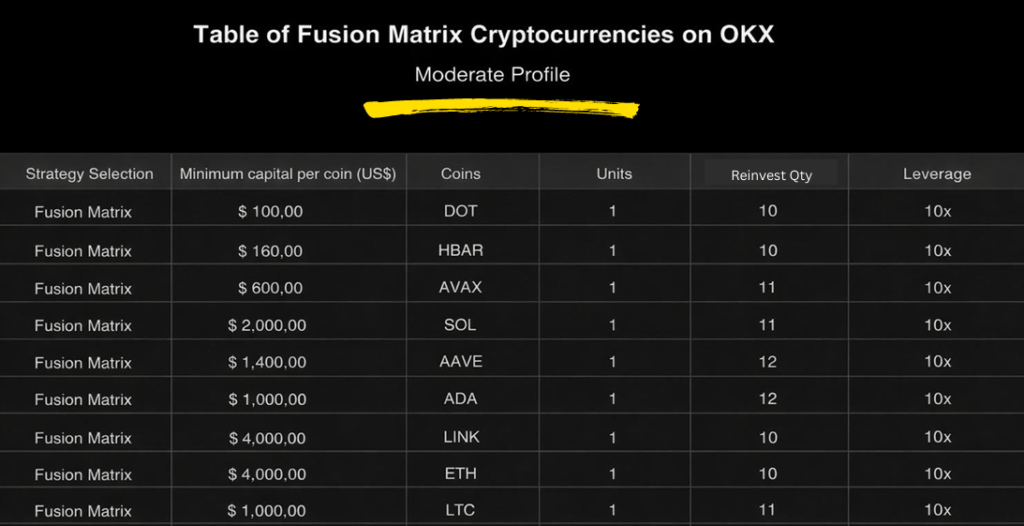Screen dimensions: 1024x526
Task: Click the Leverage column header
Action: tap(937, 174)
